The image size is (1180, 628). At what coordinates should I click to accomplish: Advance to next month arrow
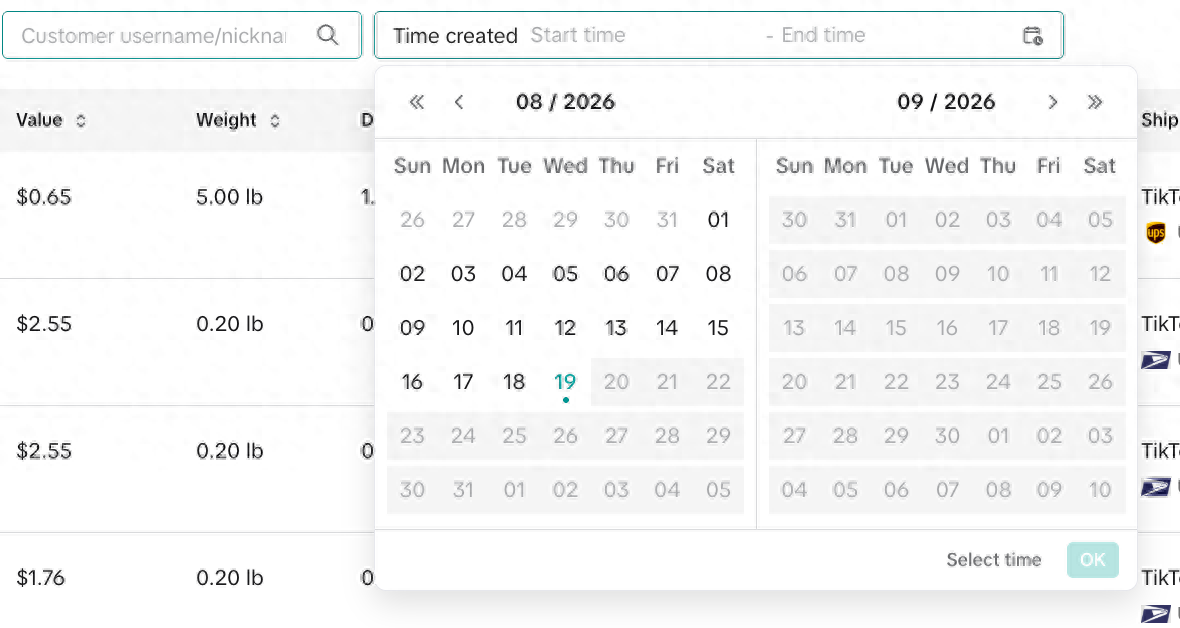1053,102
